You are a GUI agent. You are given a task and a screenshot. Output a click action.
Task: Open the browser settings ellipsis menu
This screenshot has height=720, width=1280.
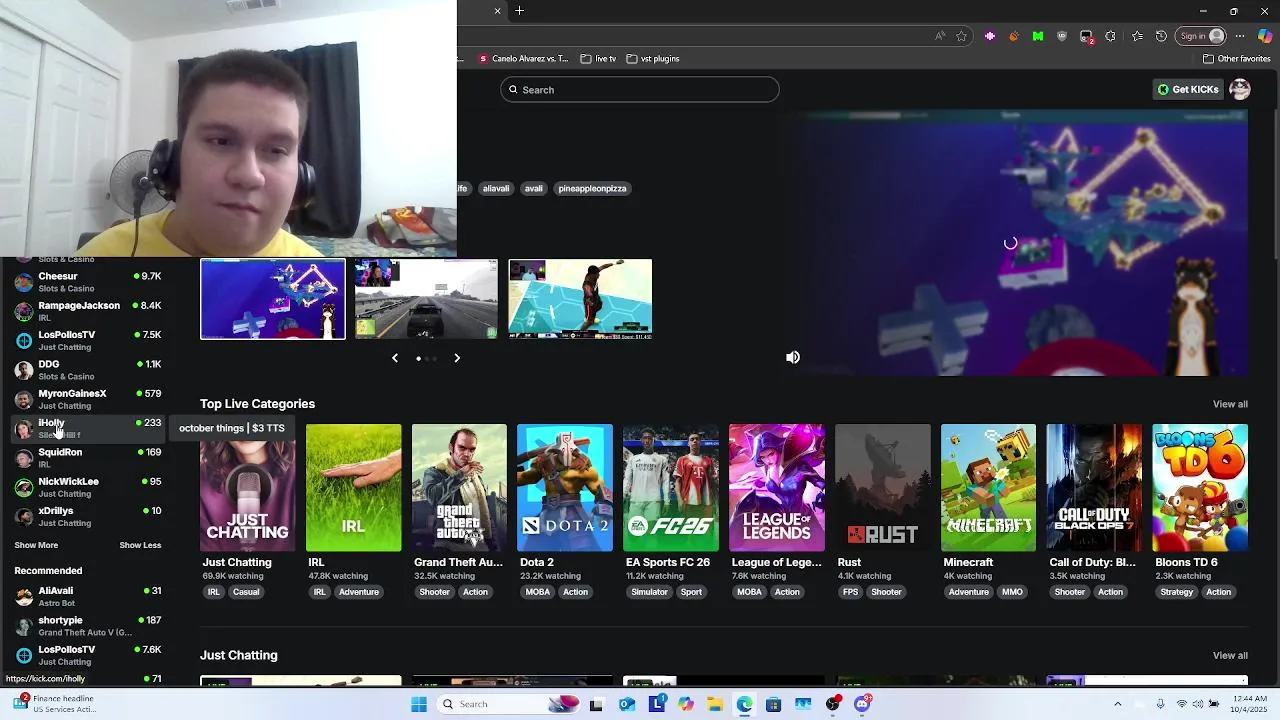[1240, 36]
